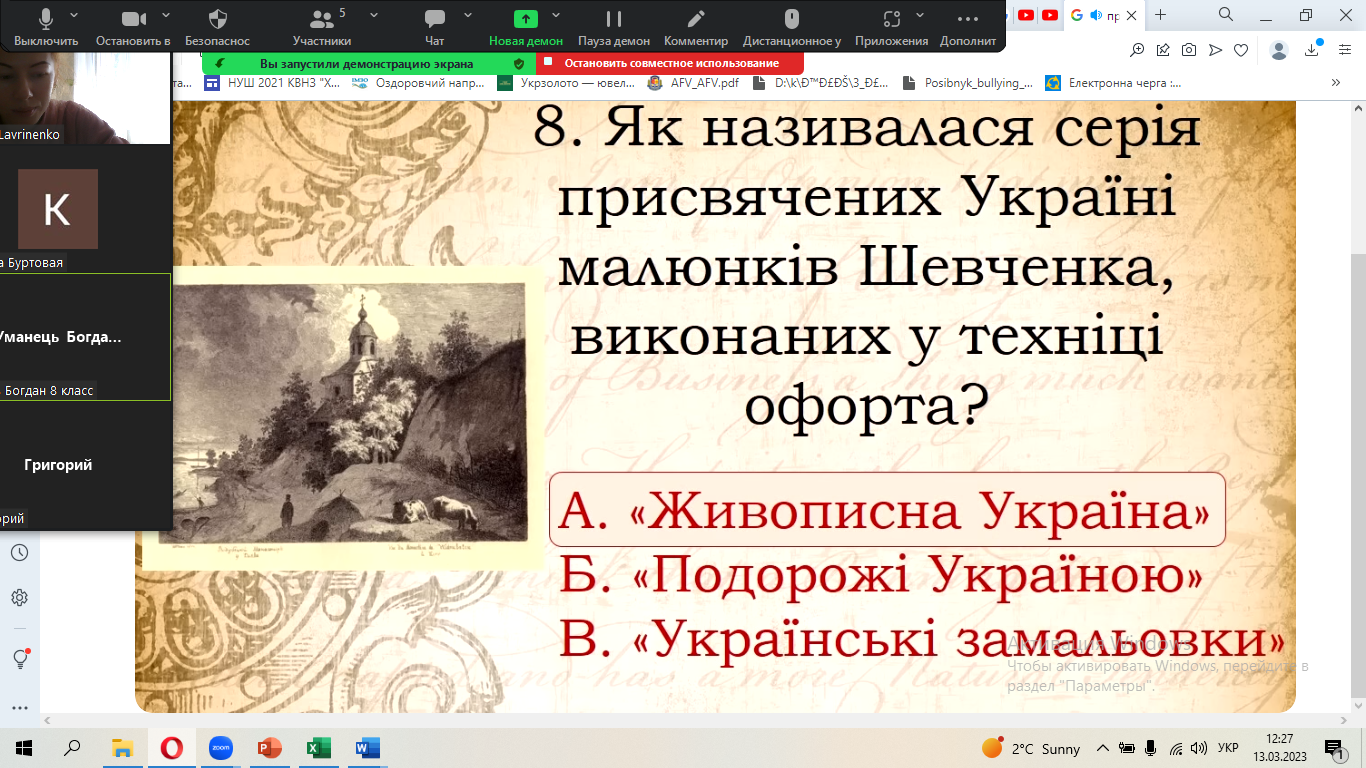The image size is (1366, 768).
Task: Click the horizontal scrollbar left arrow
Action: click(x=49, y=720)
